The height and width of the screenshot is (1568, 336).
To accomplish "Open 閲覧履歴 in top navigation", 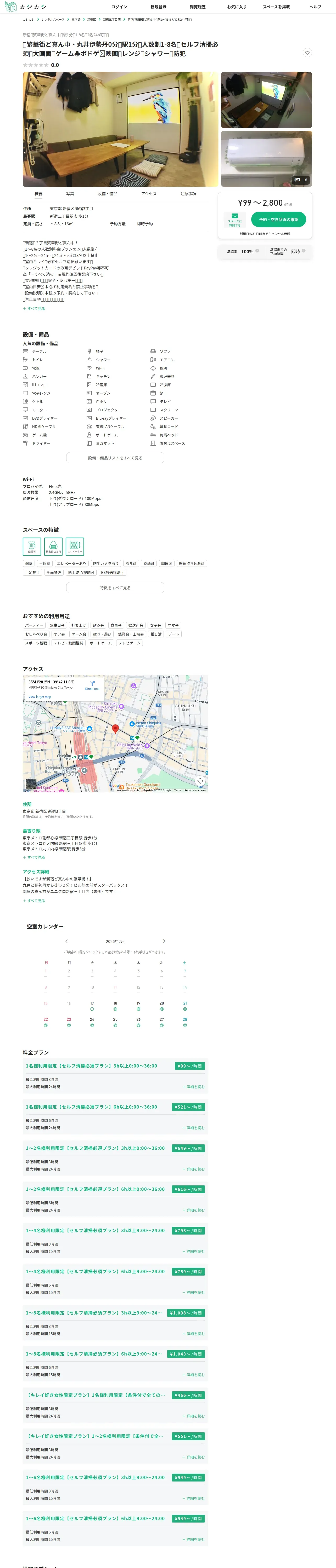I will click(x=198, y=7).
